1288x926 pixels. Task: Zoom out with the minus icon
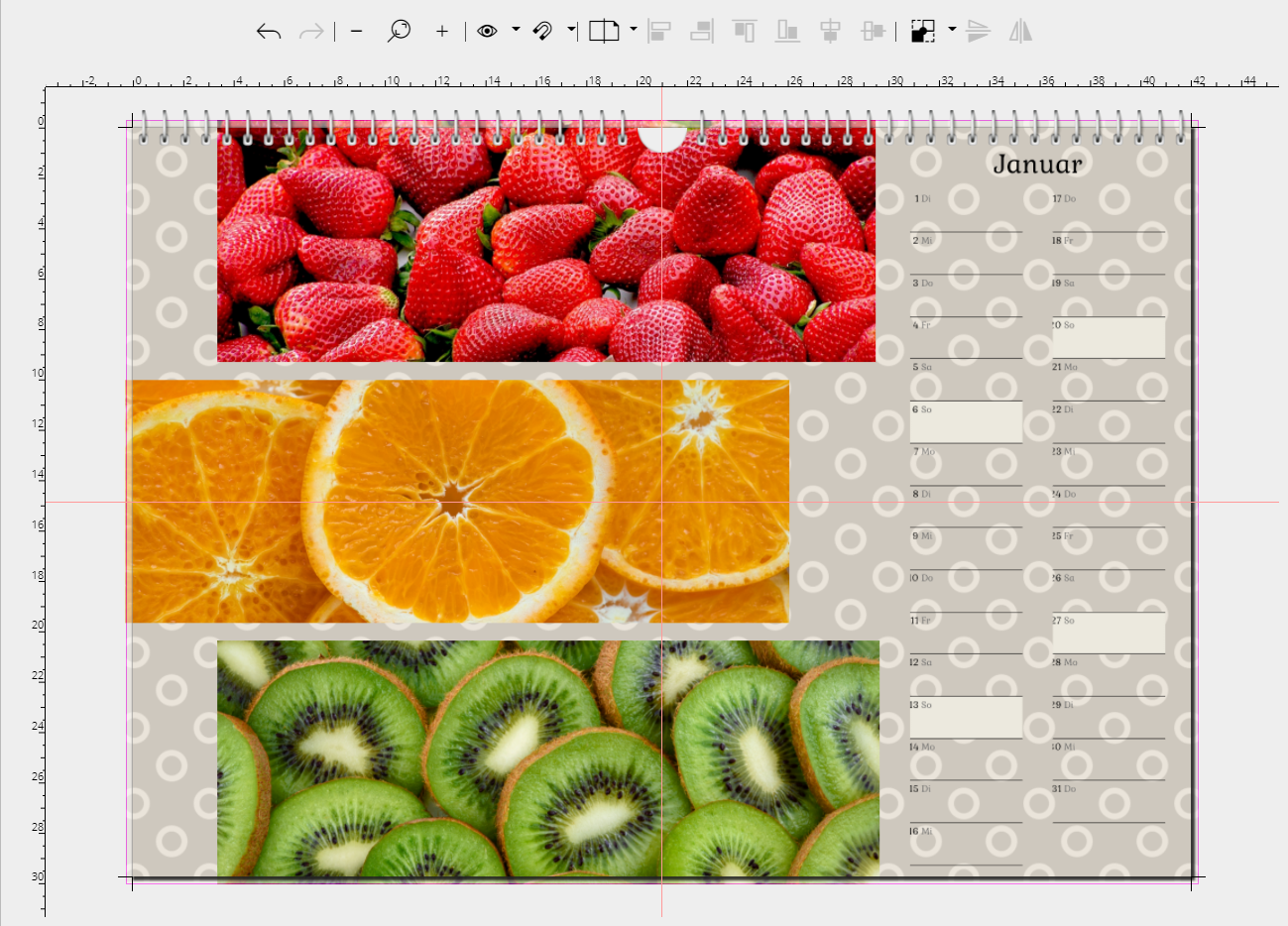pyautogui.click(x=357, y=32)
